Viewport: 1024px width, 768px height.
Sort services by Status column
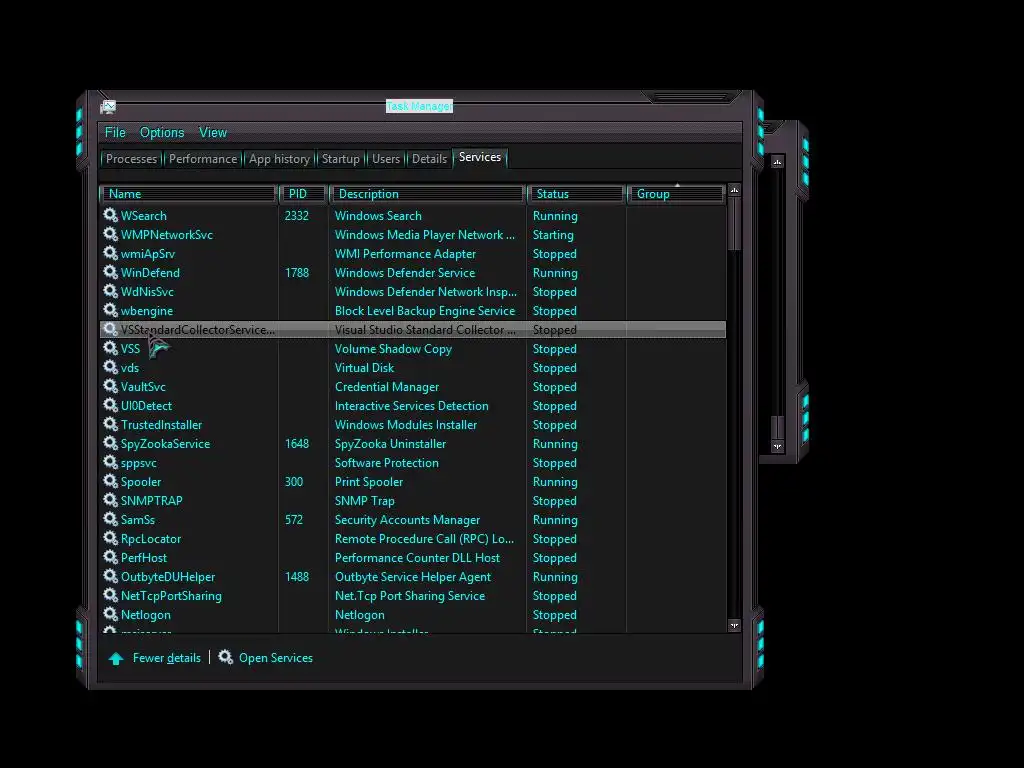[577, 194]
